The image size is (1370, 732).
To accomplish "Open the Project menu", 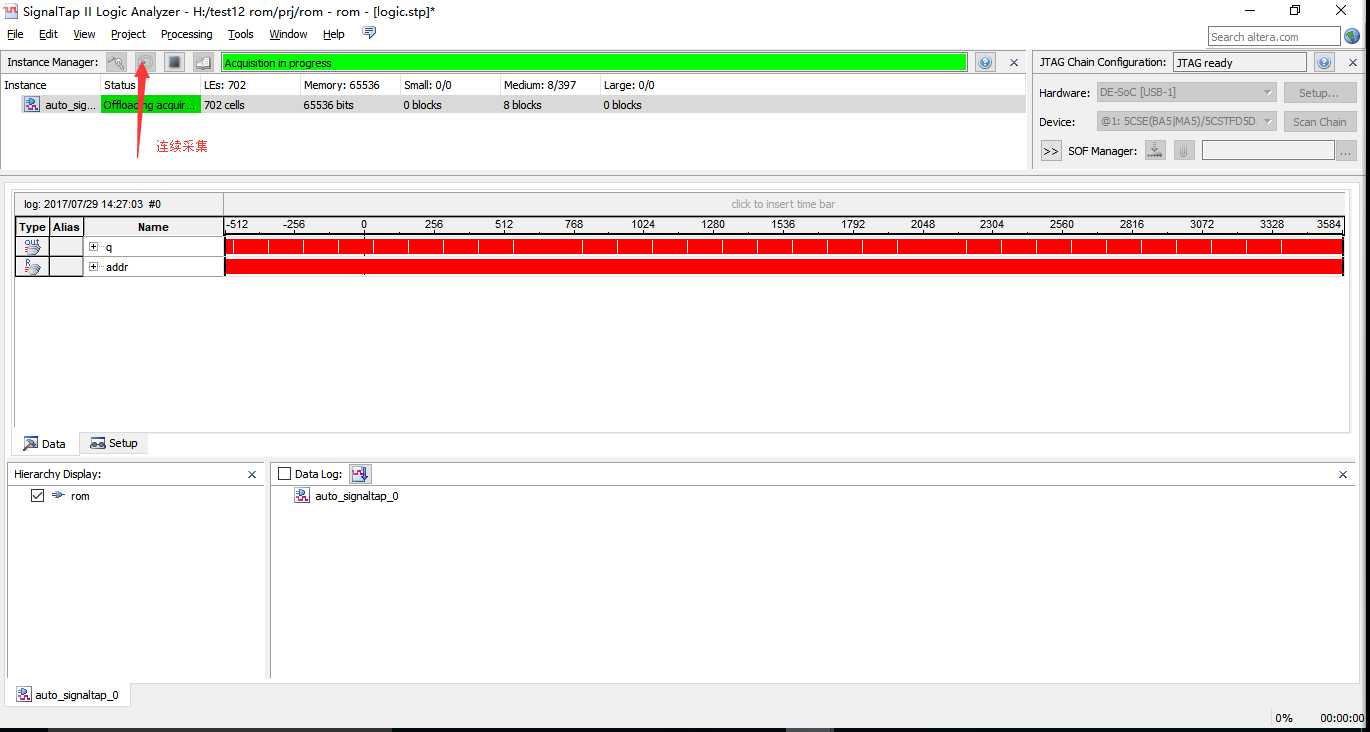I will coord(128,34).
